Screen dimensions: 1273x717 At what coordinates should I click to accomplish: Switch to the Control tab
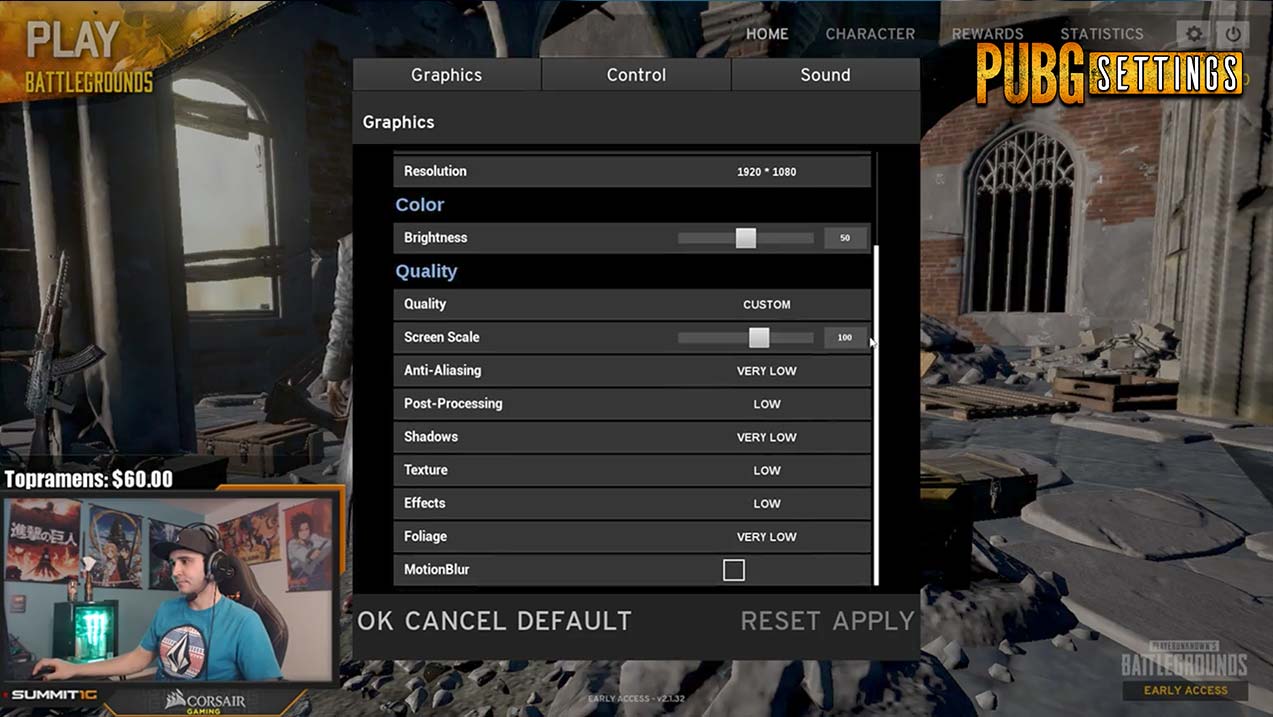point(636,75)
